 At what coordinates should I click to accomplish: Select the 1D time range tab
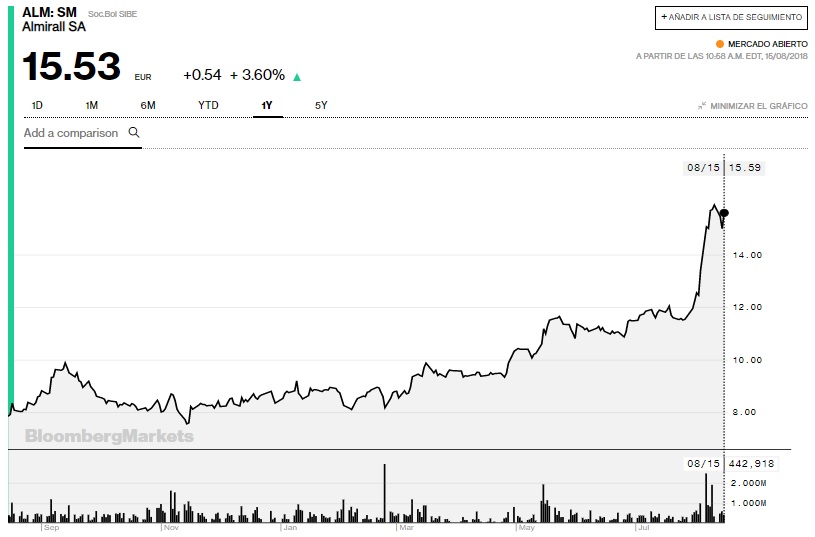point(37,105)
